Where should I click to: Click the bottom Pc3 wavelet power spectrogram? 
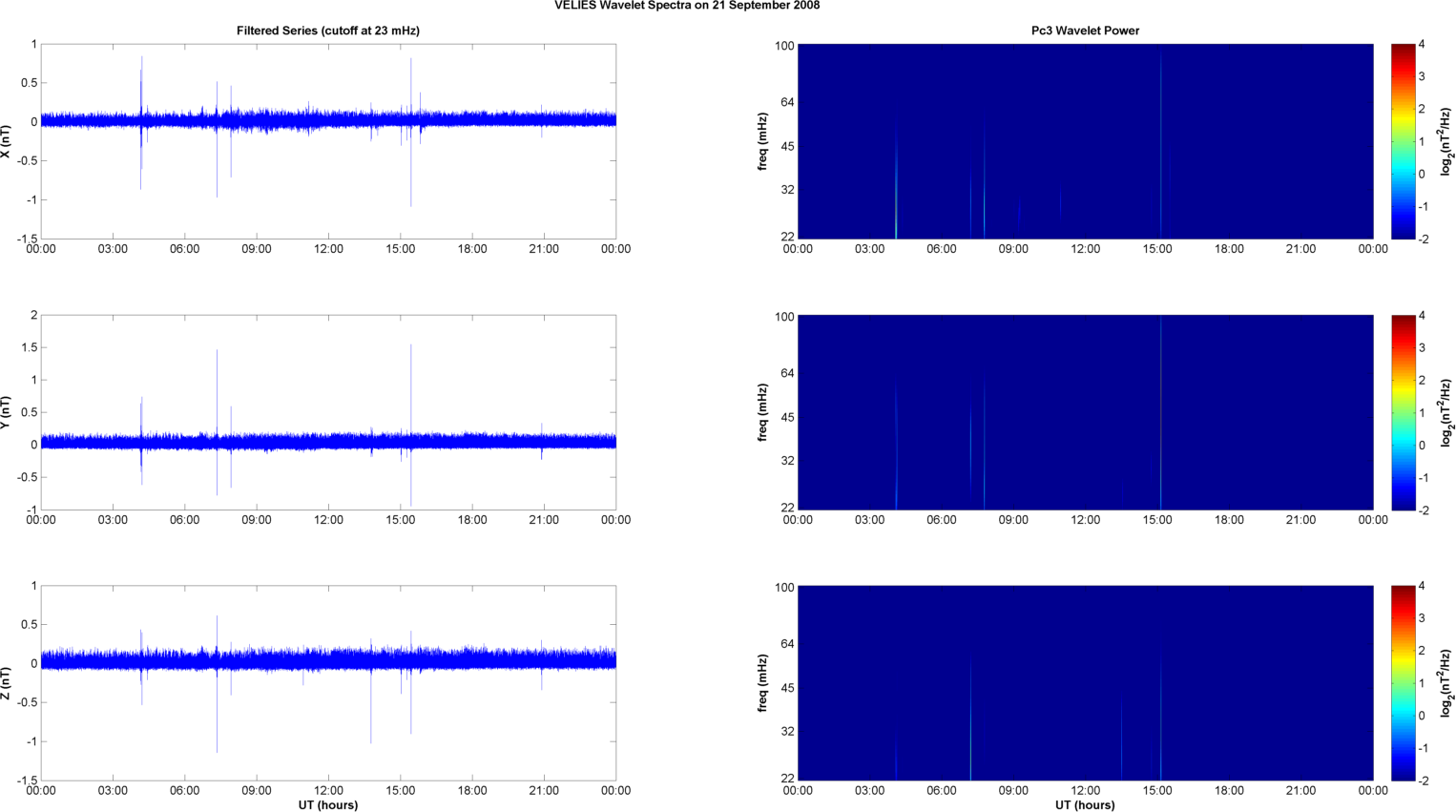coord(1085,683)
